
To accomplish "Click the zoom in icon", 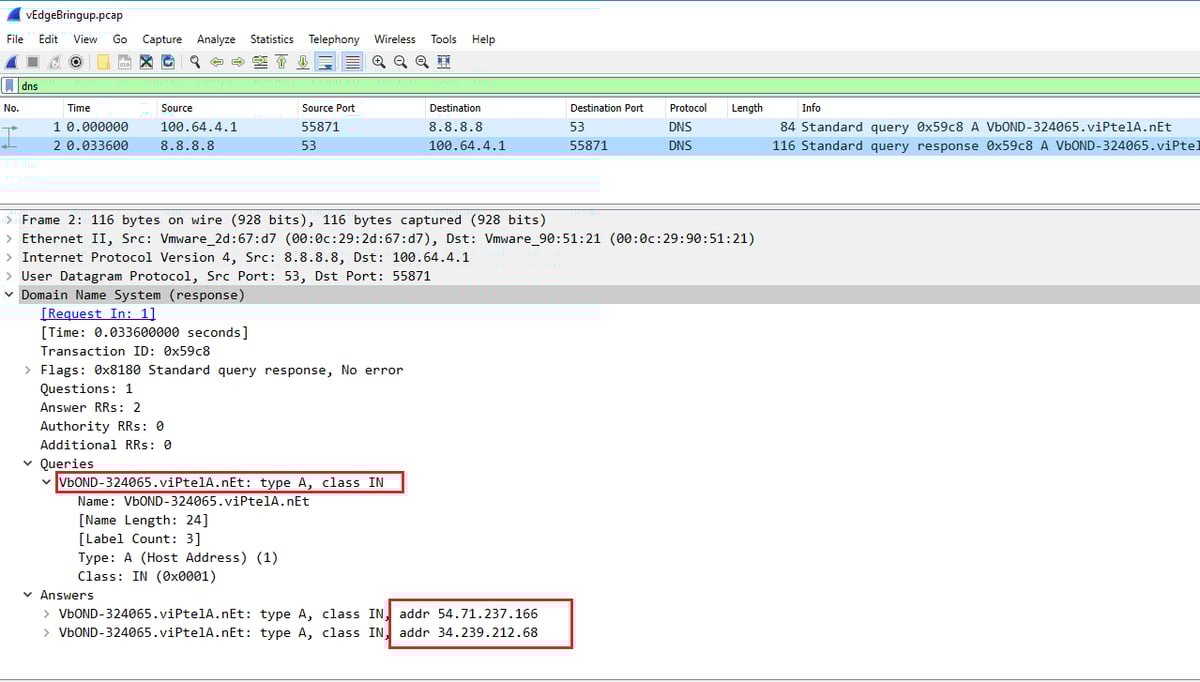I will click(x=378, y=62).
